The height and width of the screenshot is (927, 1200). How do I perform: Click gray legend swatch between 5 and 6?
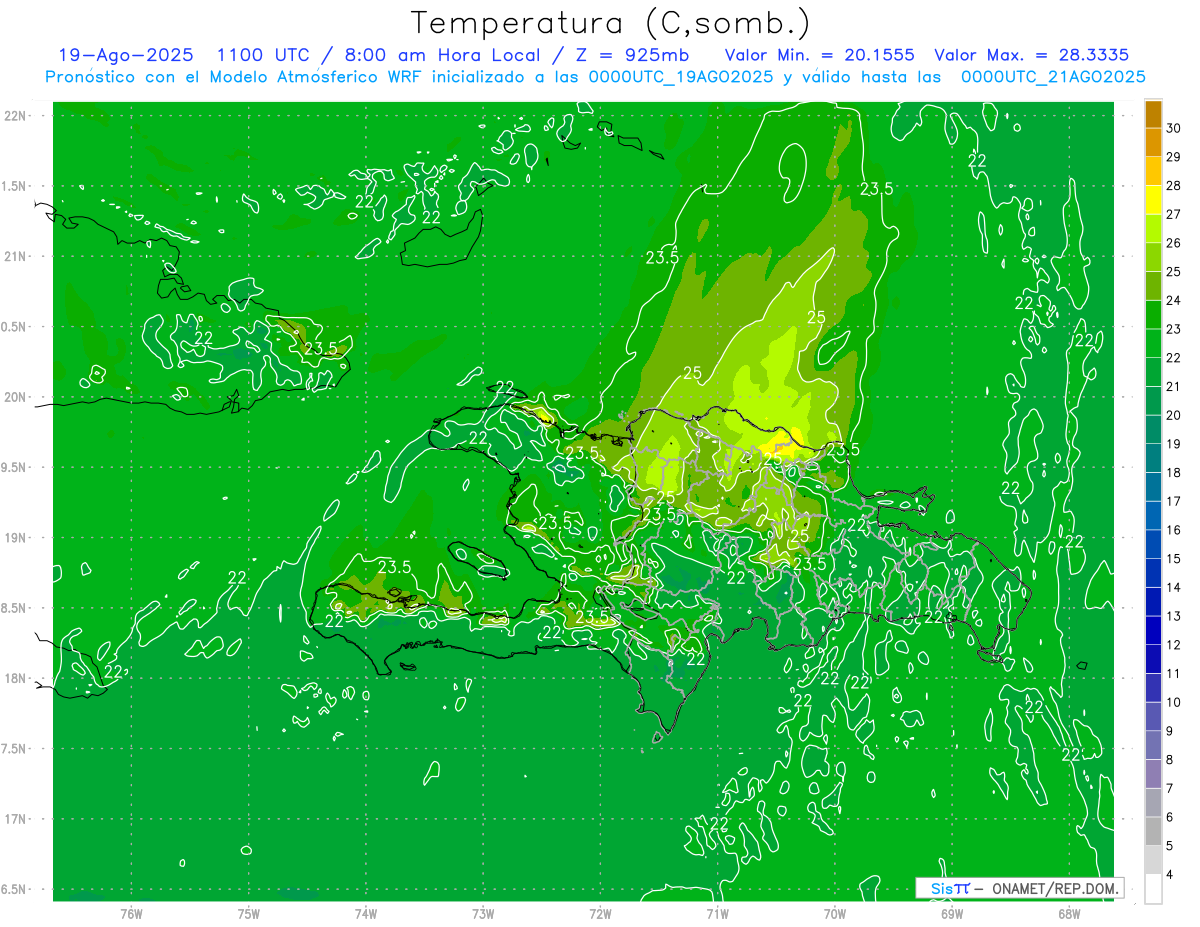click(x=1153, y=831)
